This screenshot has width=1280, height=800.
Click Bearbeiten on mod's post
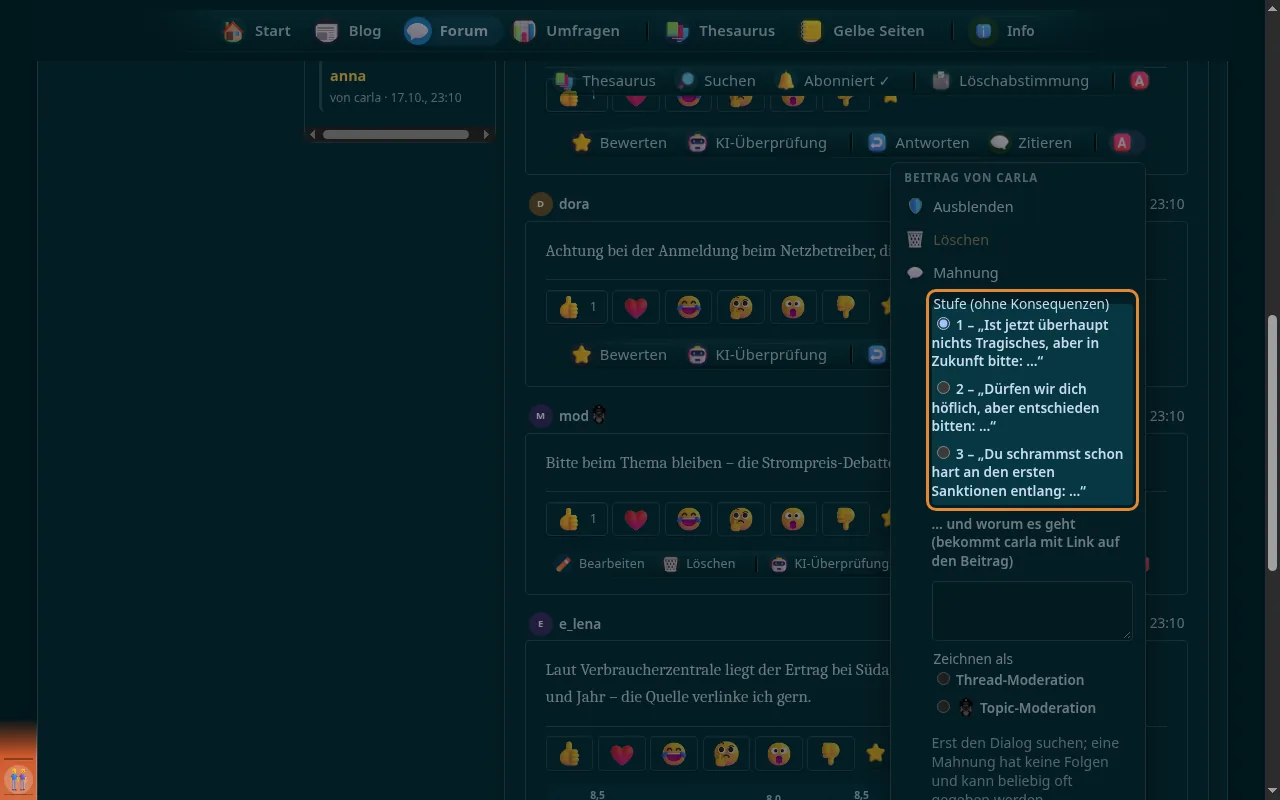[x=600, y=564]
